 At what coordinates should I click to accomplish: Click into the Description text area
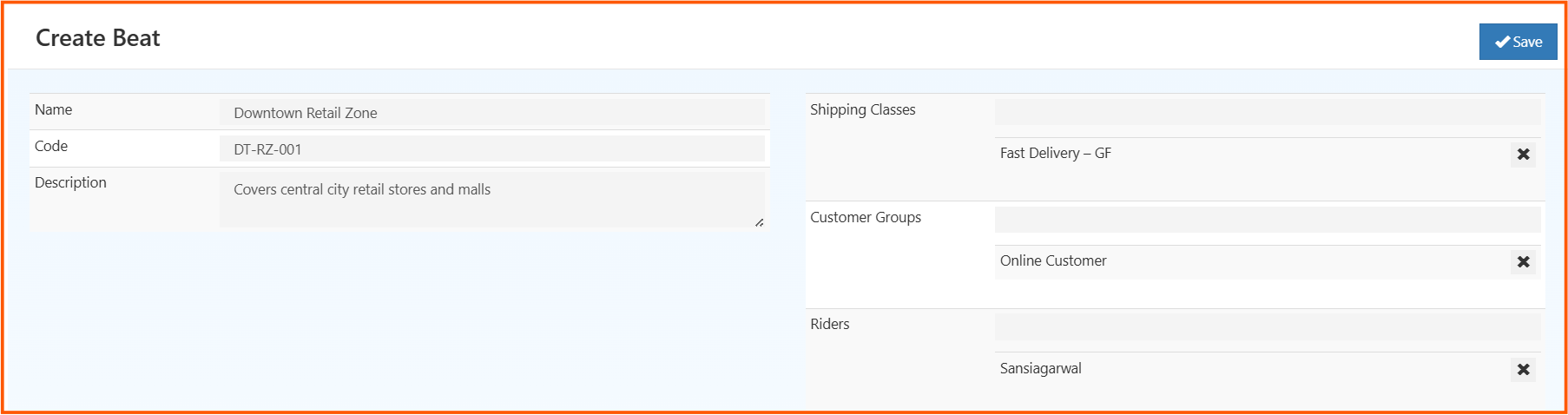pyautogui.click(x=491, y=199)
